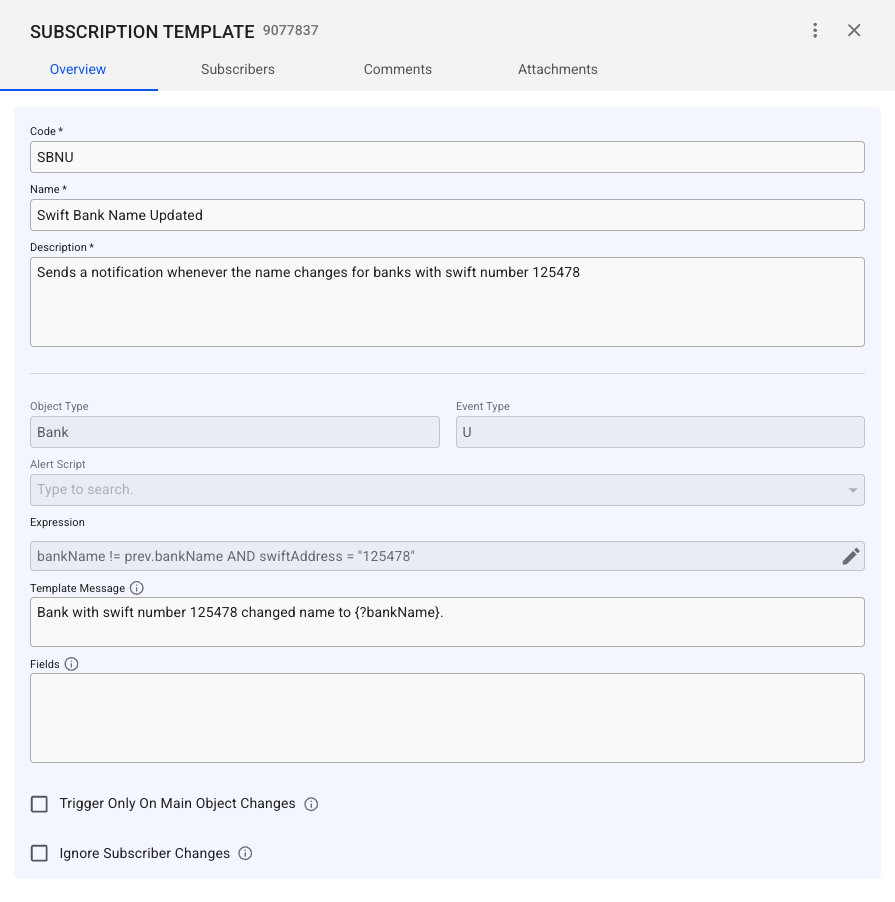The image size is (895, 902).
Task: Click the Alert Script search field
Action: pos(430,490)
